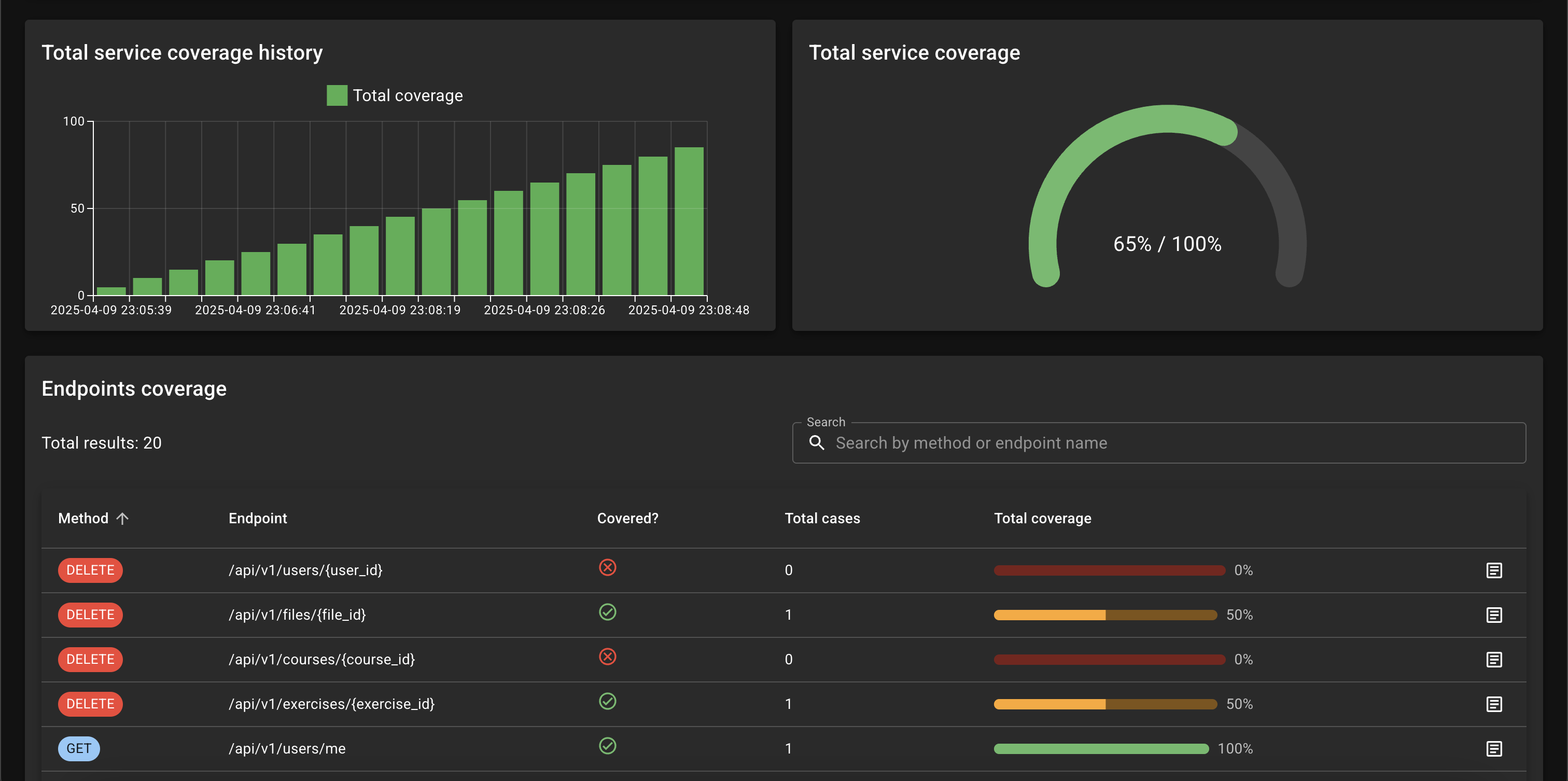This screenshot has width=1568, height=781.
Task: Click the 100% progress bar for users/me
Action: click(1101, 749)
